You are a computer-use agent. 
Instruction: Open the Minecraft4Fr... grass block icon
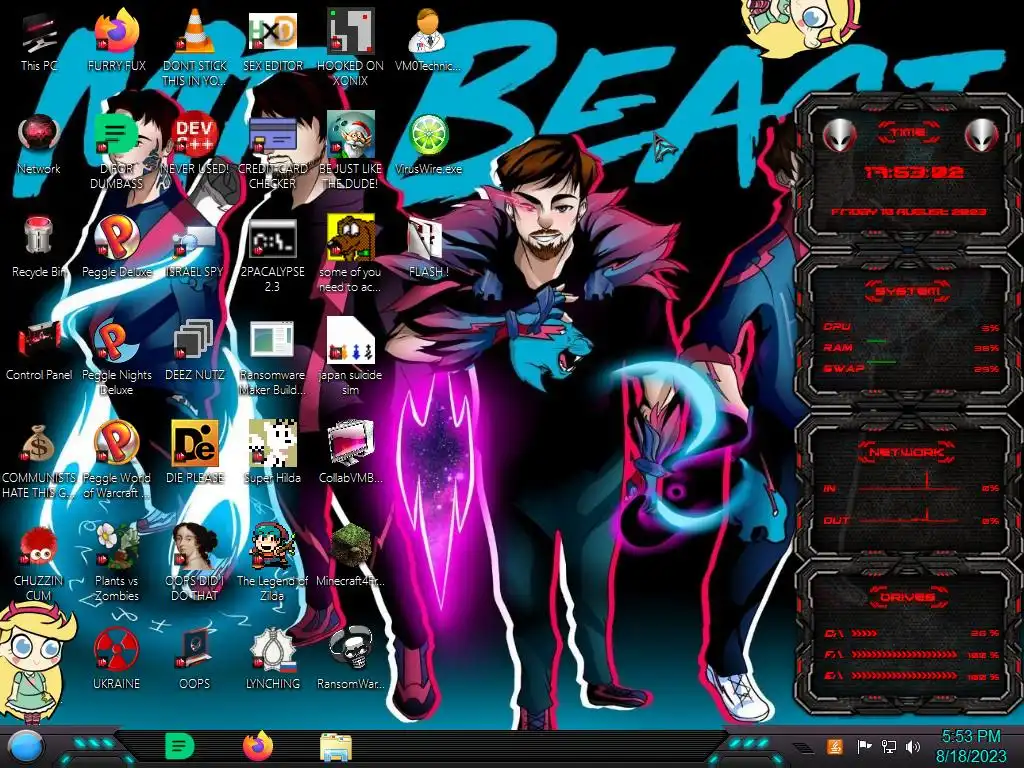click(x=350, y=555)
